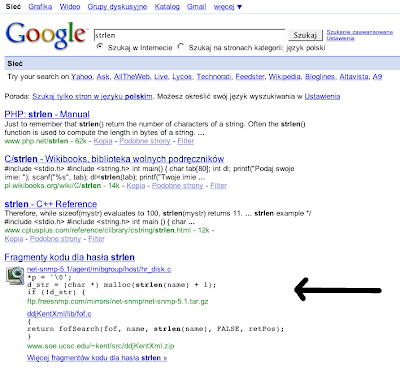Screen dimensions: 400x371
Task: Try the search on Technorati
Action: click(x=214, y=77)
